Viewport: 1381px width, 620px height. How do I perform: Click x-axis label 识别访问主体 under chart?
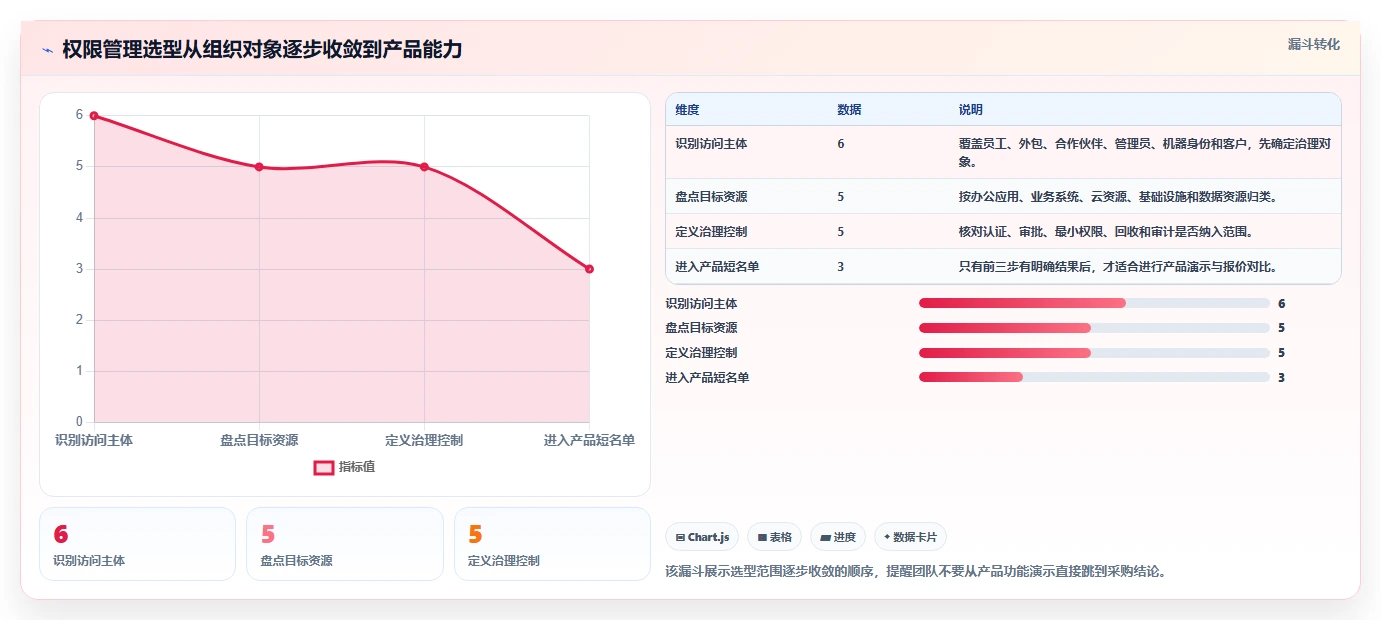[94, 440]
